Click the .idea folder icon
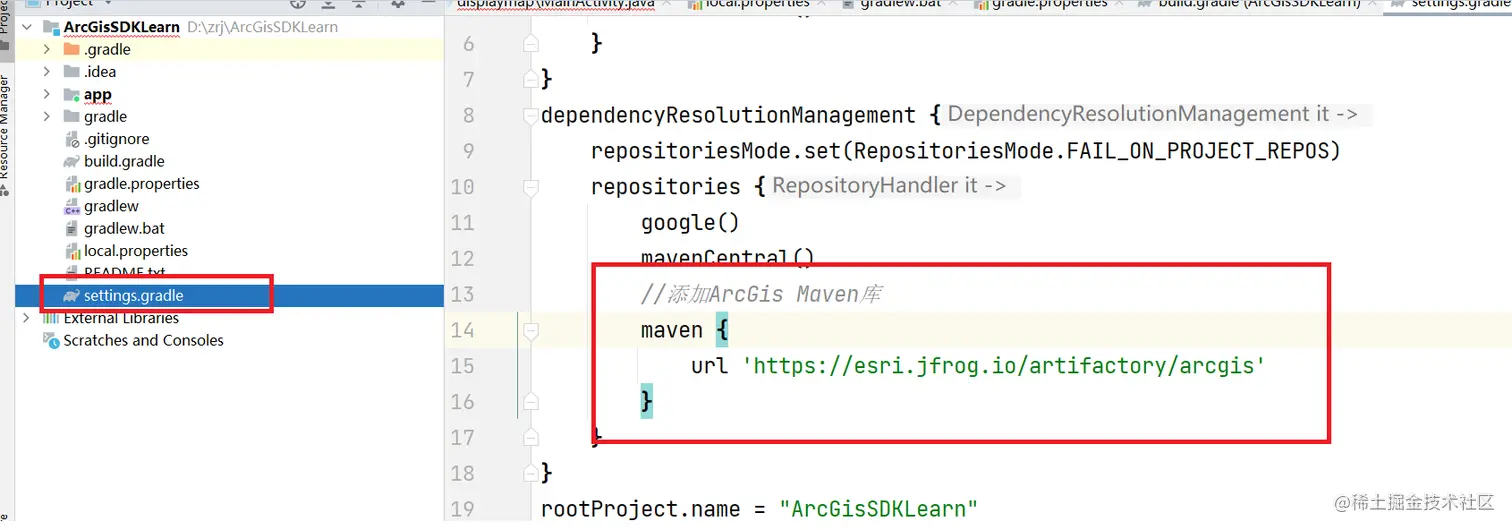 pyautogui.click(x=71, y=71)
